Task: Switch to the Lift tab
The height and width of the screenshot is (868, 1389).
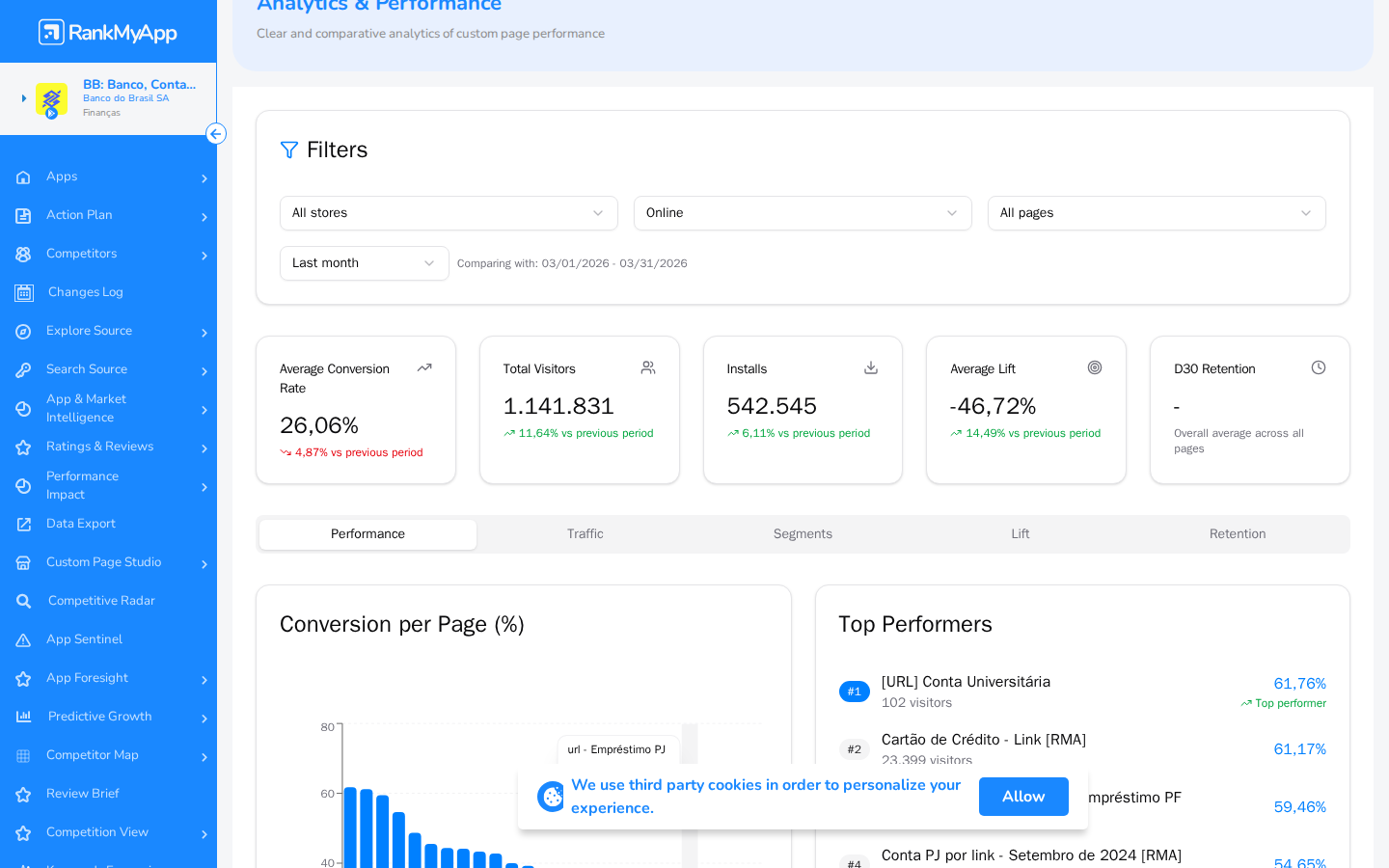Action: coord(1021,534)
